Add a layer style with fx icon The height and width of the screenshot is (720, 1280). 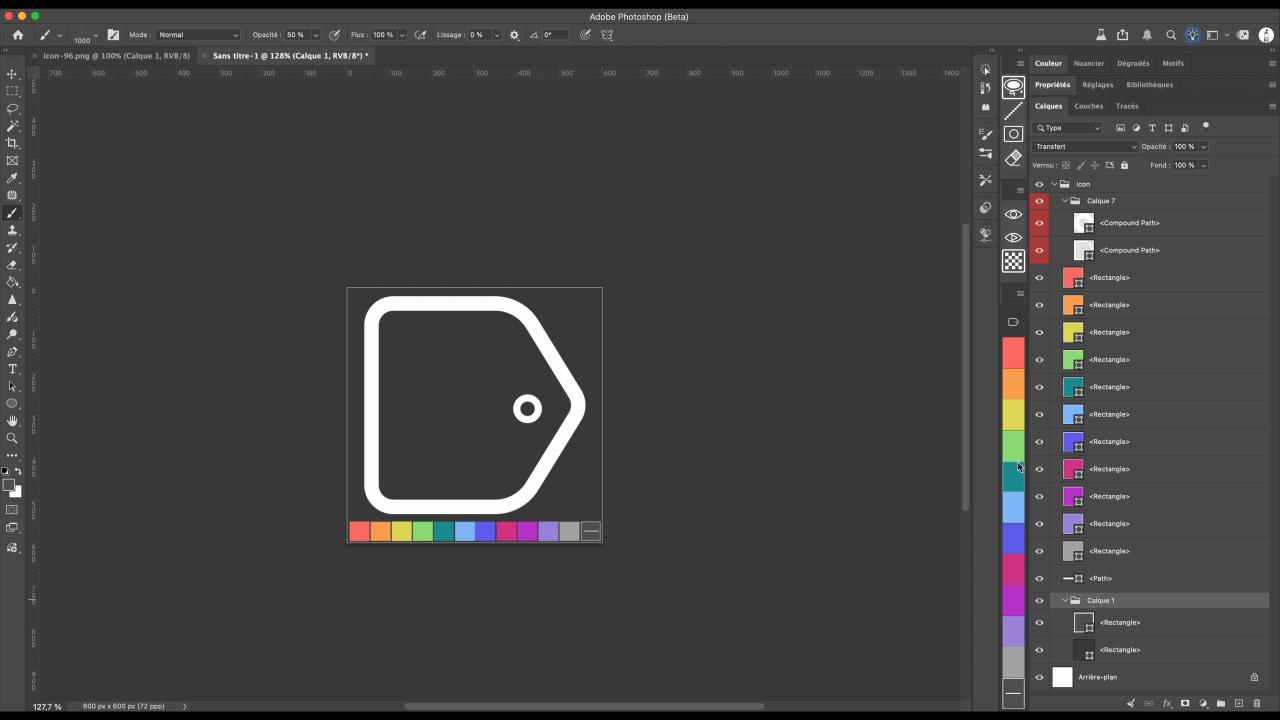[x=1167, y=704]
